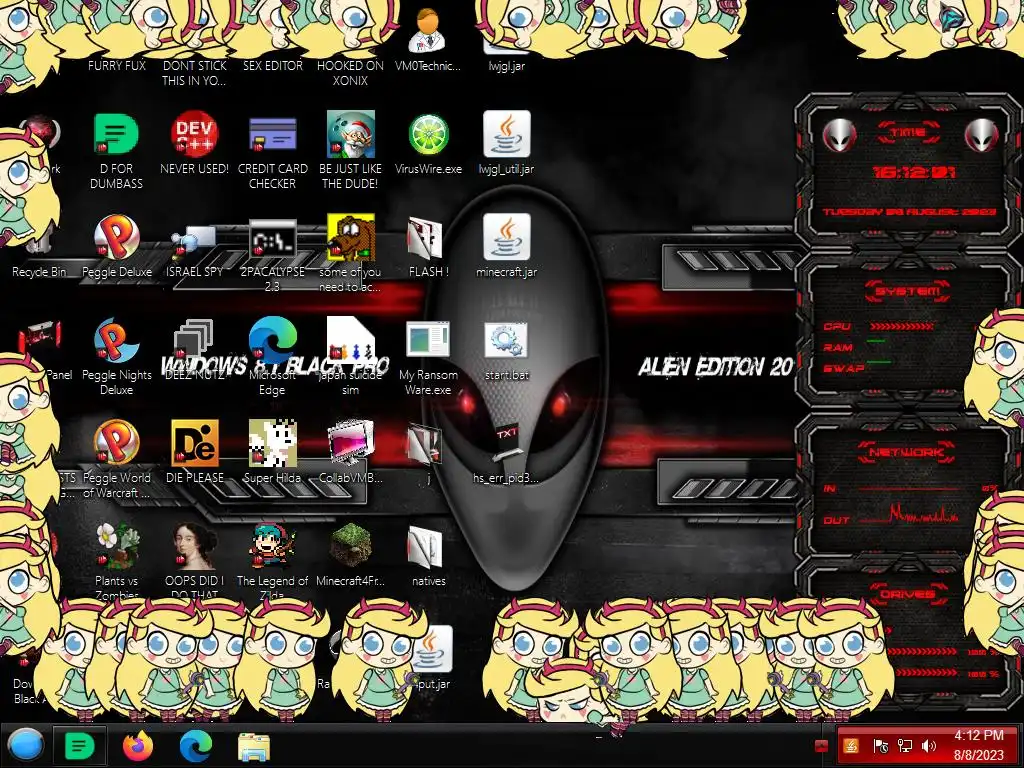Open the Start menu orb
The height and width of the screenshot is (768, 1024).
(x=25, y=745)
